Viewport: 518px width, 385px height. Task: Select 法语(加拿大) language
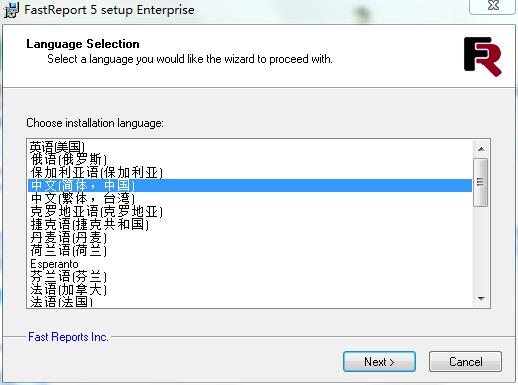250,290
